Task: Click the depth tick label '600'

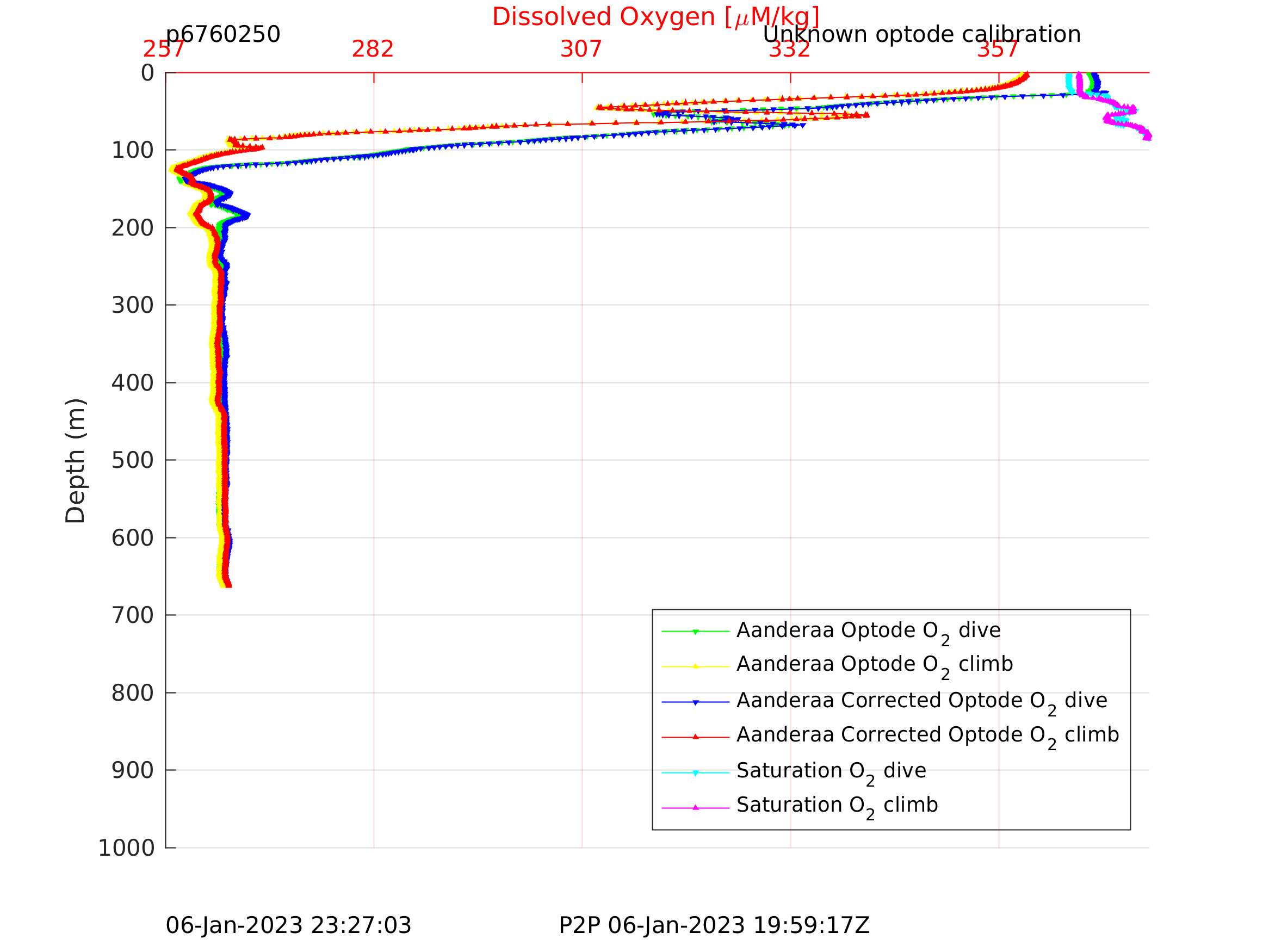Action: pos(133,538)
